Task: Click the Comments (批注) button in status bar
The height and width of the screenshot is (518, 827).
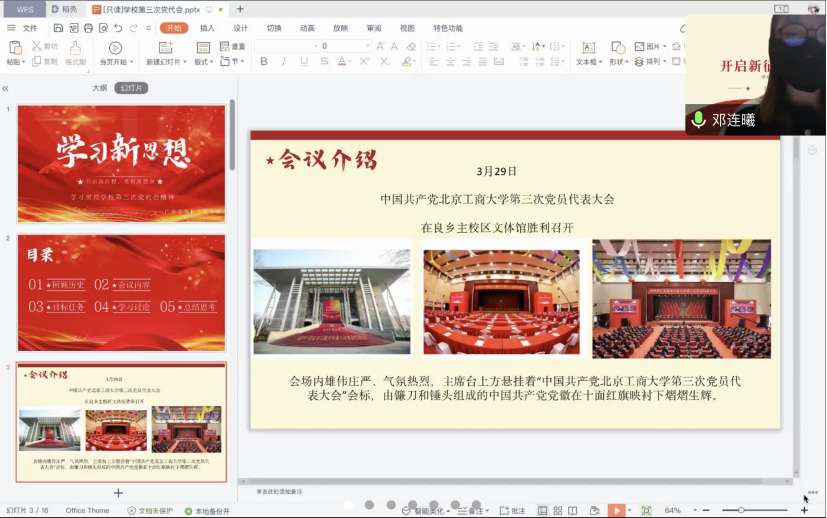Action: (x=512, y=511)
